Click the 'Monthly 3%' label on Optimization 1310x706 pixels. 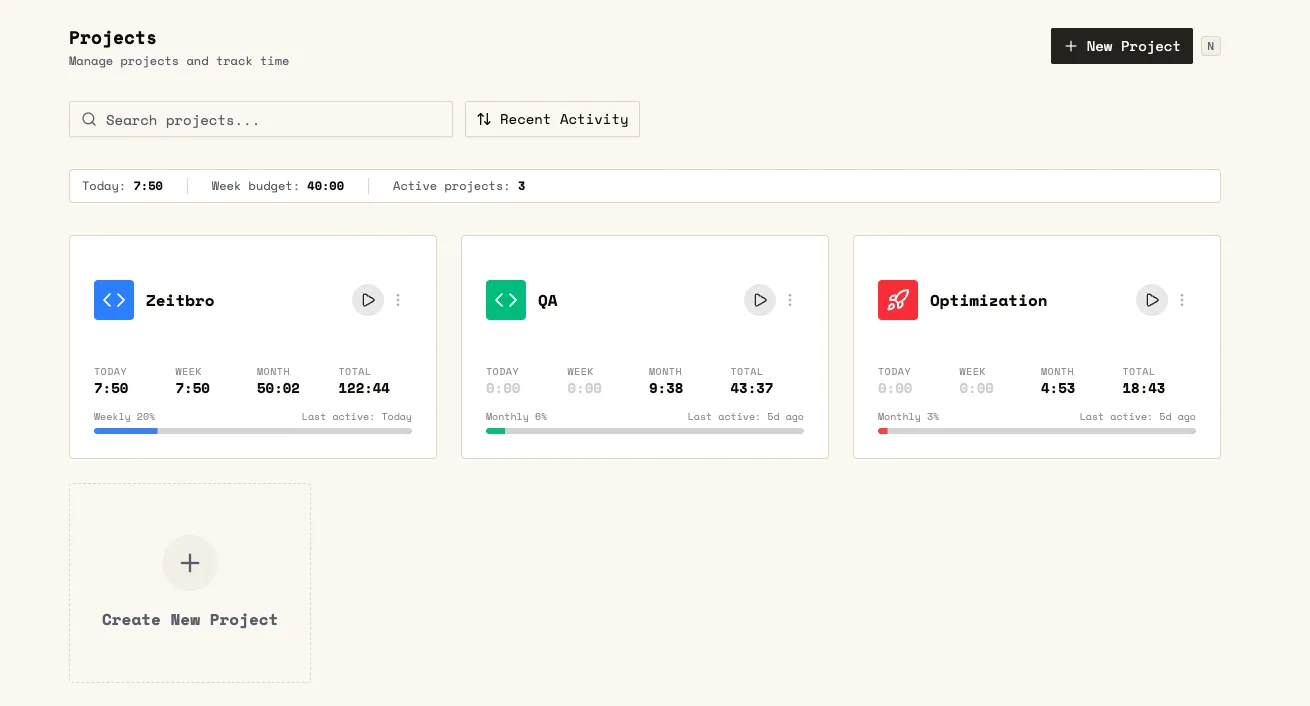pos(909,417)
